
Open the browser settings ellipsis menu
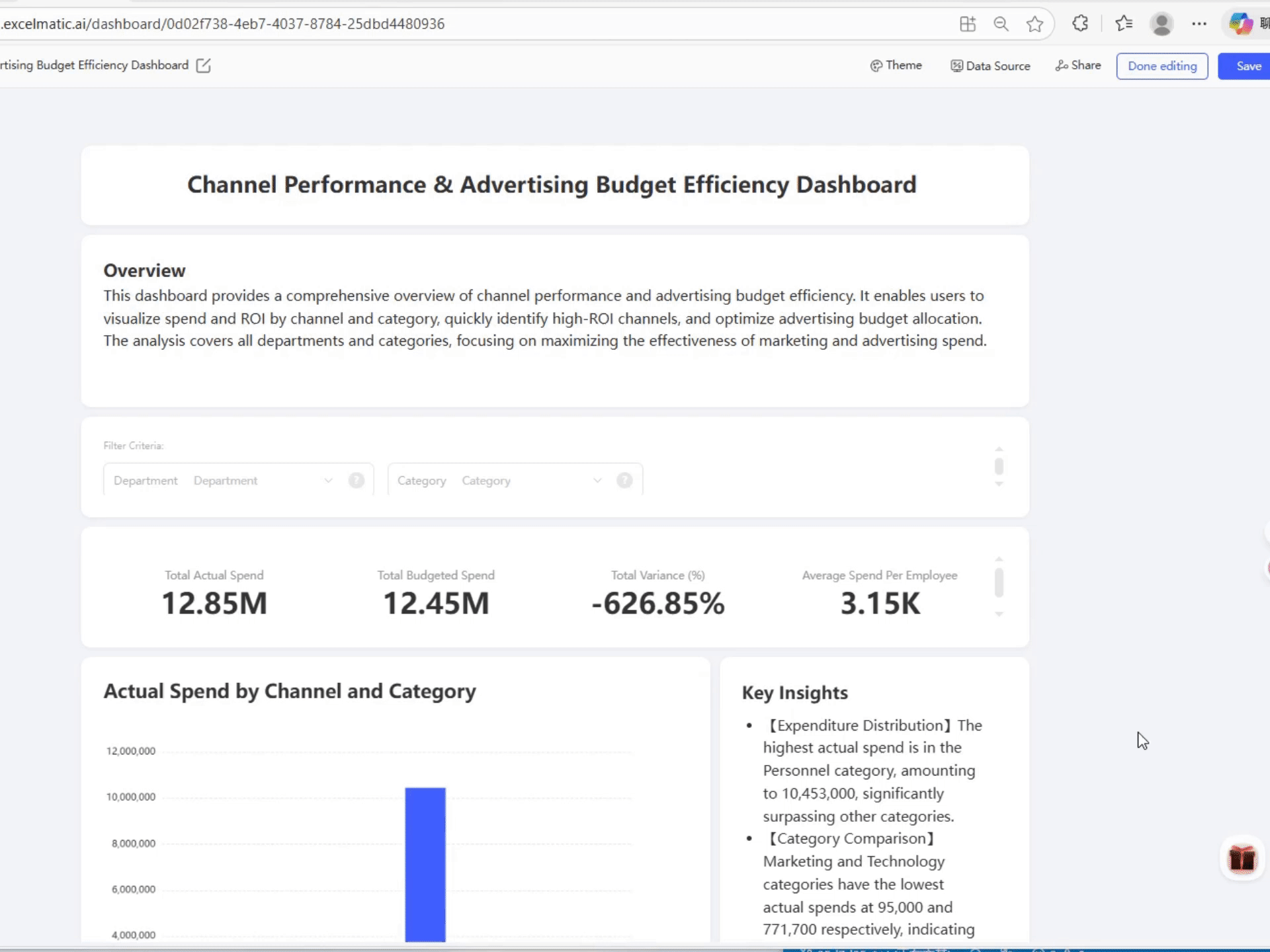click(1199, 24)
